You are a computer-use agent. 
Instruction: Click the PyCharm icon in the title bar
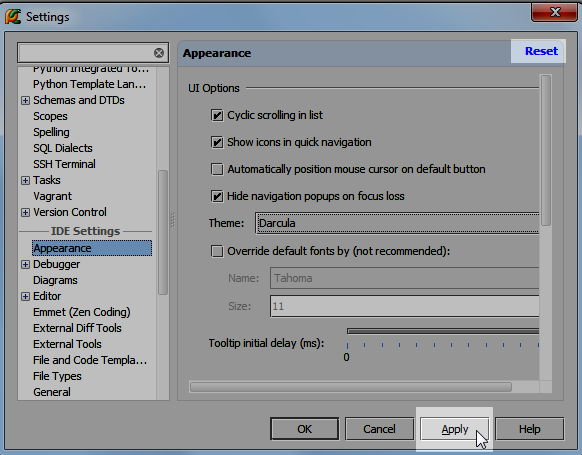point(13,17)
